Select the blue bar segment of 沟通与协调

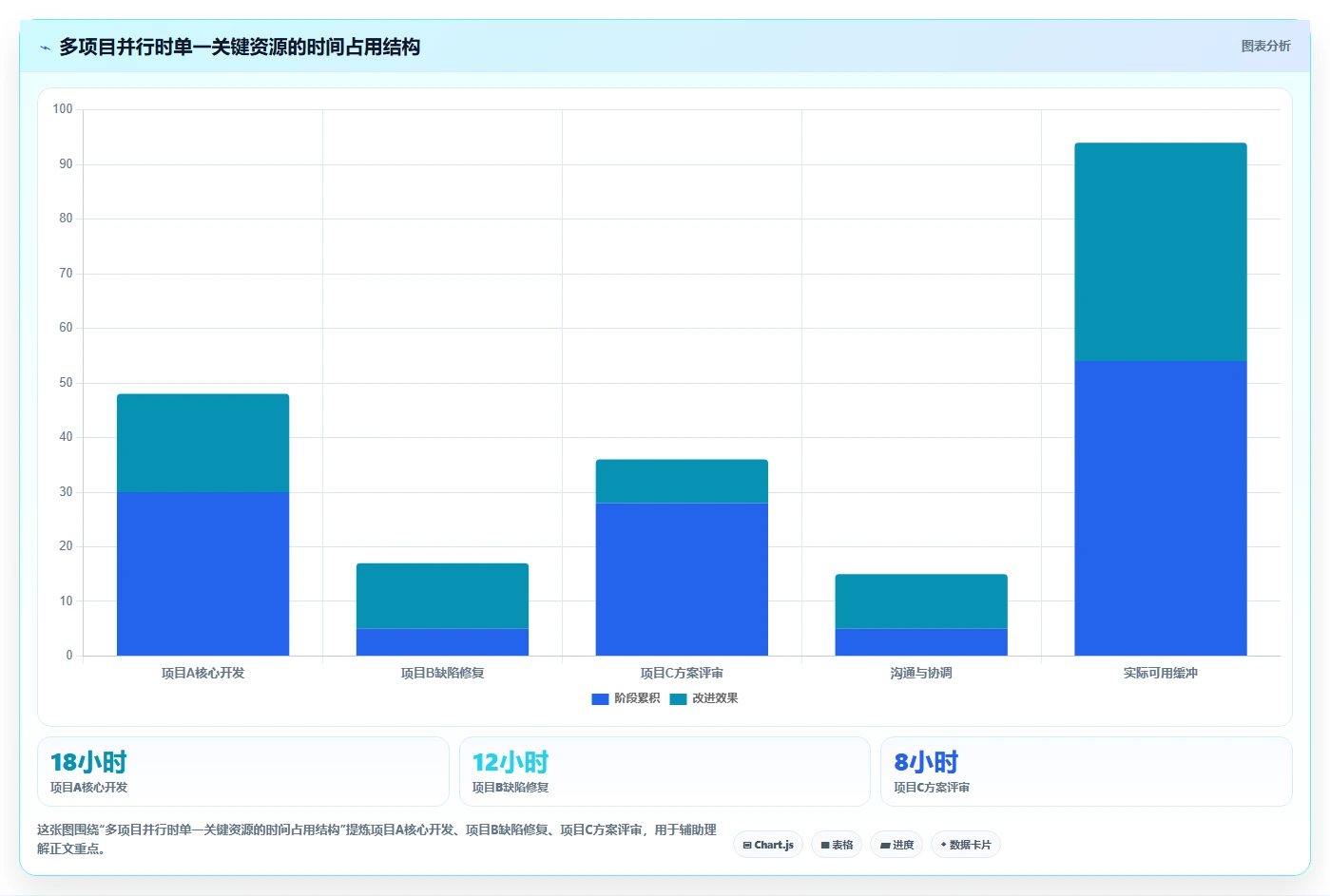pos(921,642)
